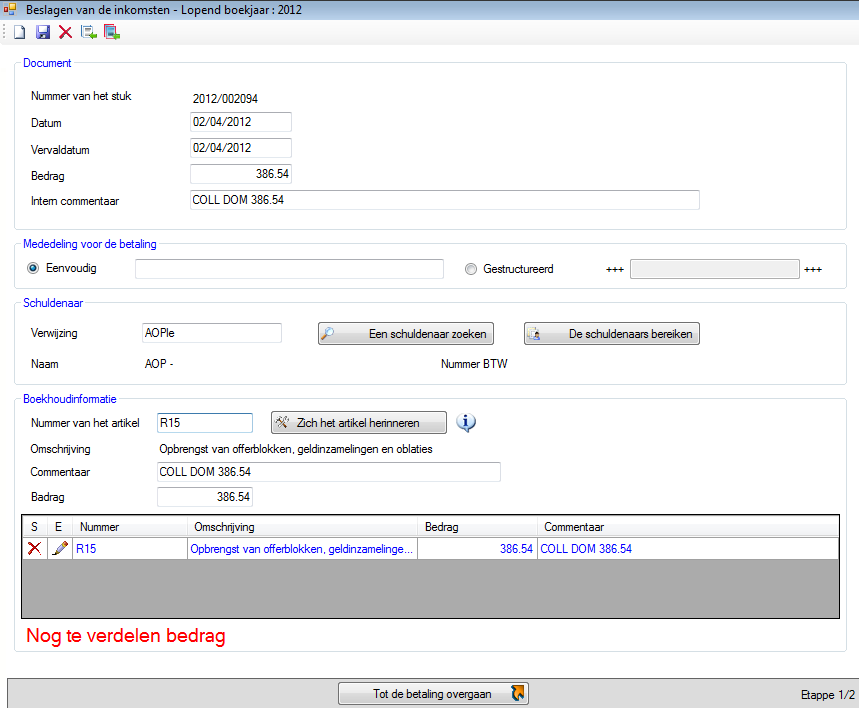Click the Bedrag column header in table
Screen dimensions: 859x708
point(477,527)
